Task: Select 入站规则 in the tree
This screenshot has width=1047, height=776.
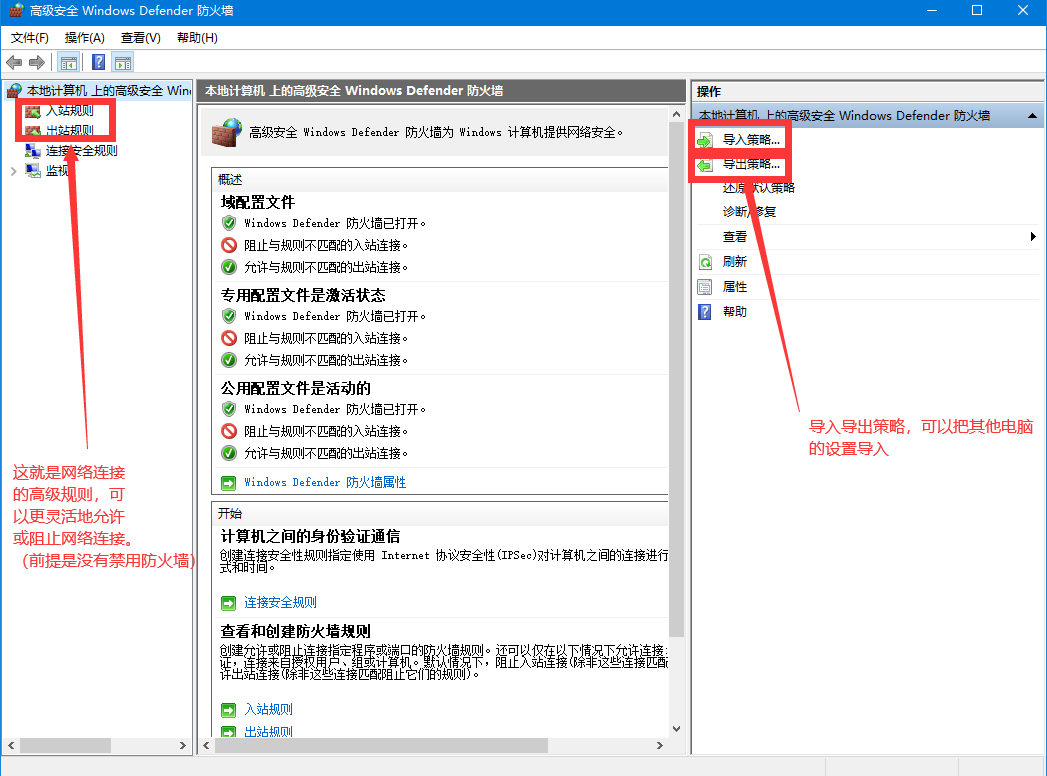Action: pyautogui.click(x=69, y=111)
